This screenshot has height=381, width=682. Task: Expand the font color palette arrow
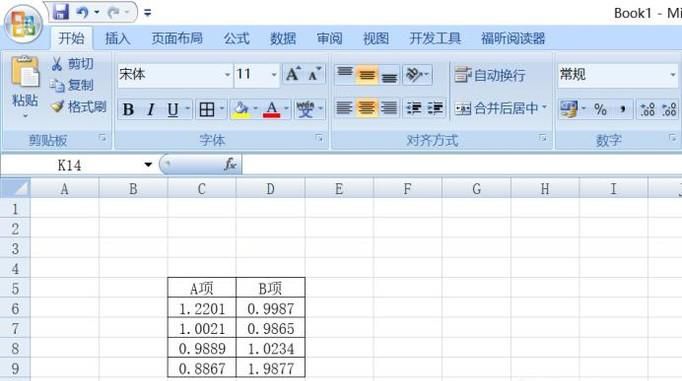tap(286, 109)
